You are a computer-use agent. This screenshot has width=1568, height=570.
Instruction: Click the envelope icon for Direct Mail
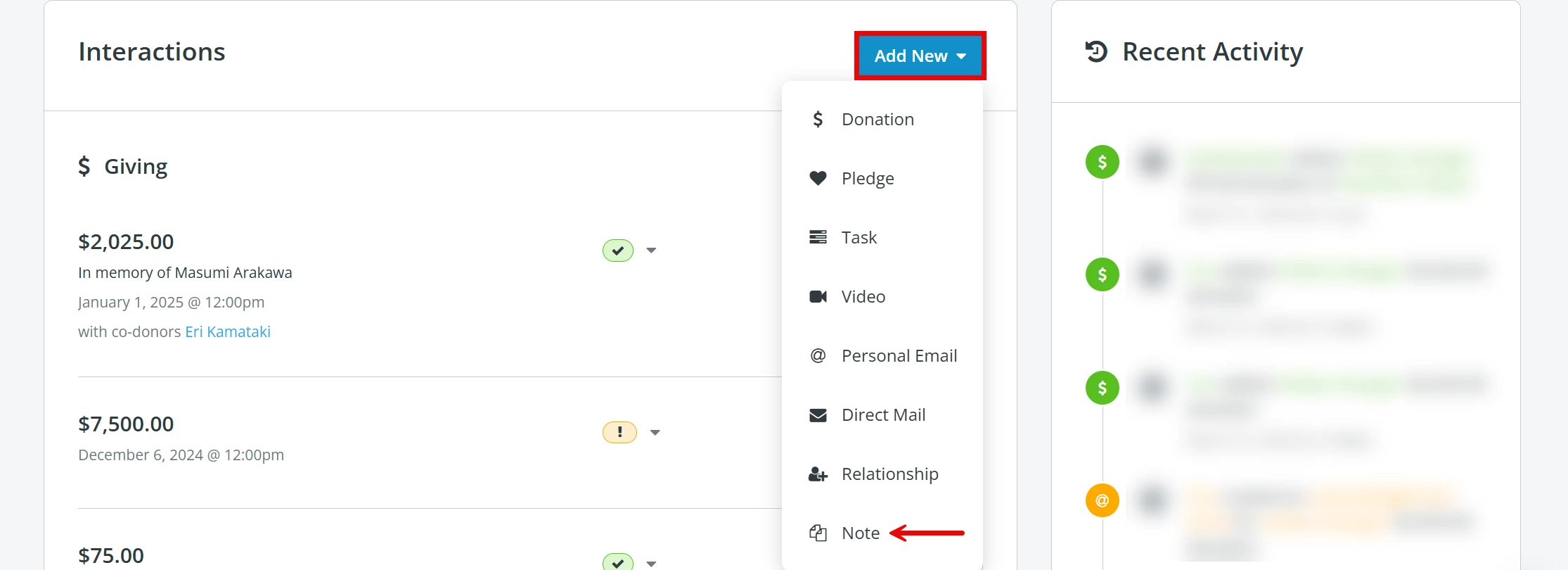(x=818, y=415)
